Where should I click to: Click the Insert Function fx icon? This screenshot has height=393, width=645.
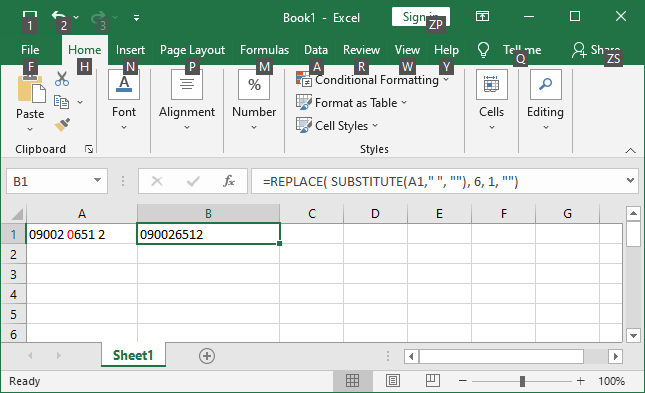coord(229,181)
